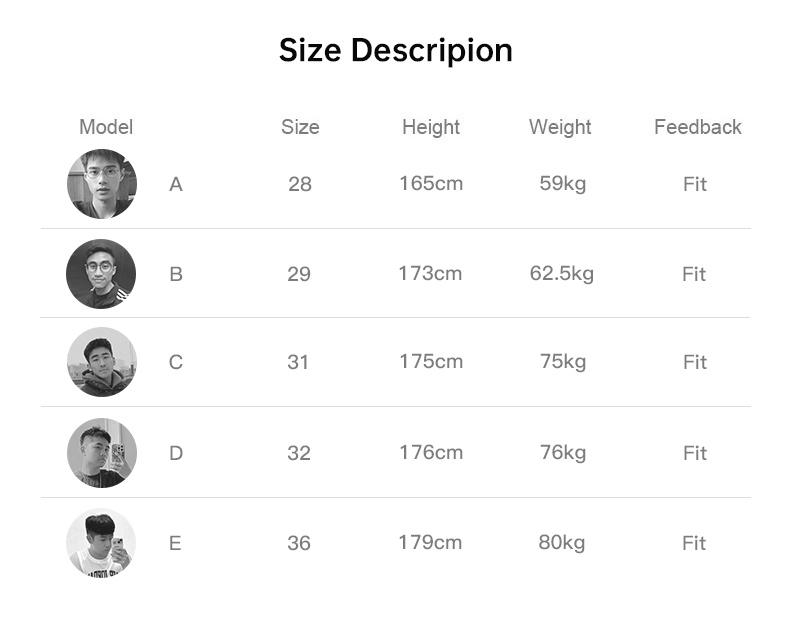Click the Height column header

[x=431, y=127]
